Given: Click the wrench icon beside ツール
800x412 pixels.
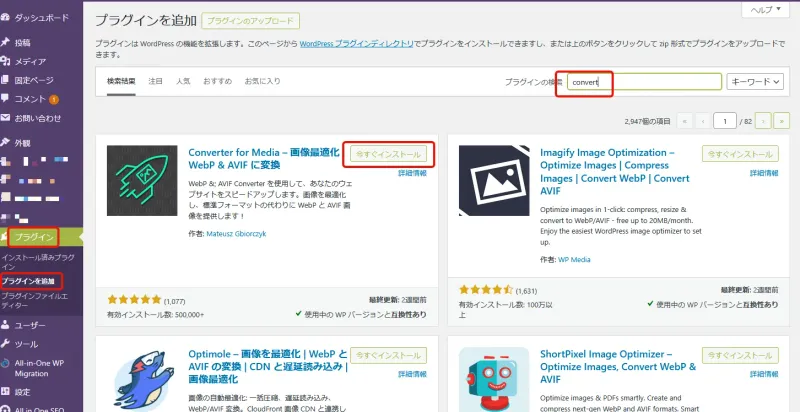Looking at the screenshot, I should (5, 344).
